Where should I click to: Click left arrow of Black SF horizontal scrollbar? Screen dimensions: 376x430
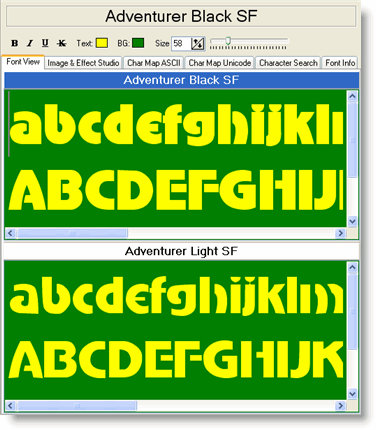(10, 233)
